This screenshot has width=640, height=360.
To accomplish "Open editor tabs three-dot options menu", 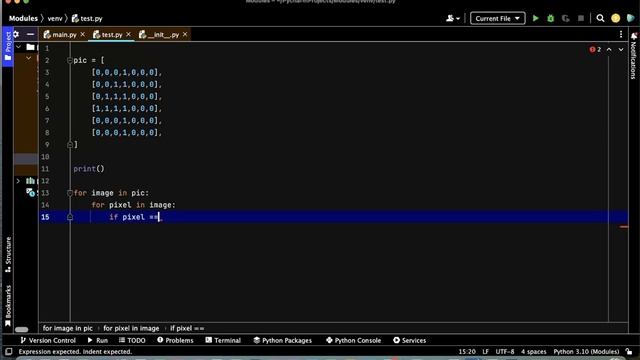I will [x=621, y=35].
